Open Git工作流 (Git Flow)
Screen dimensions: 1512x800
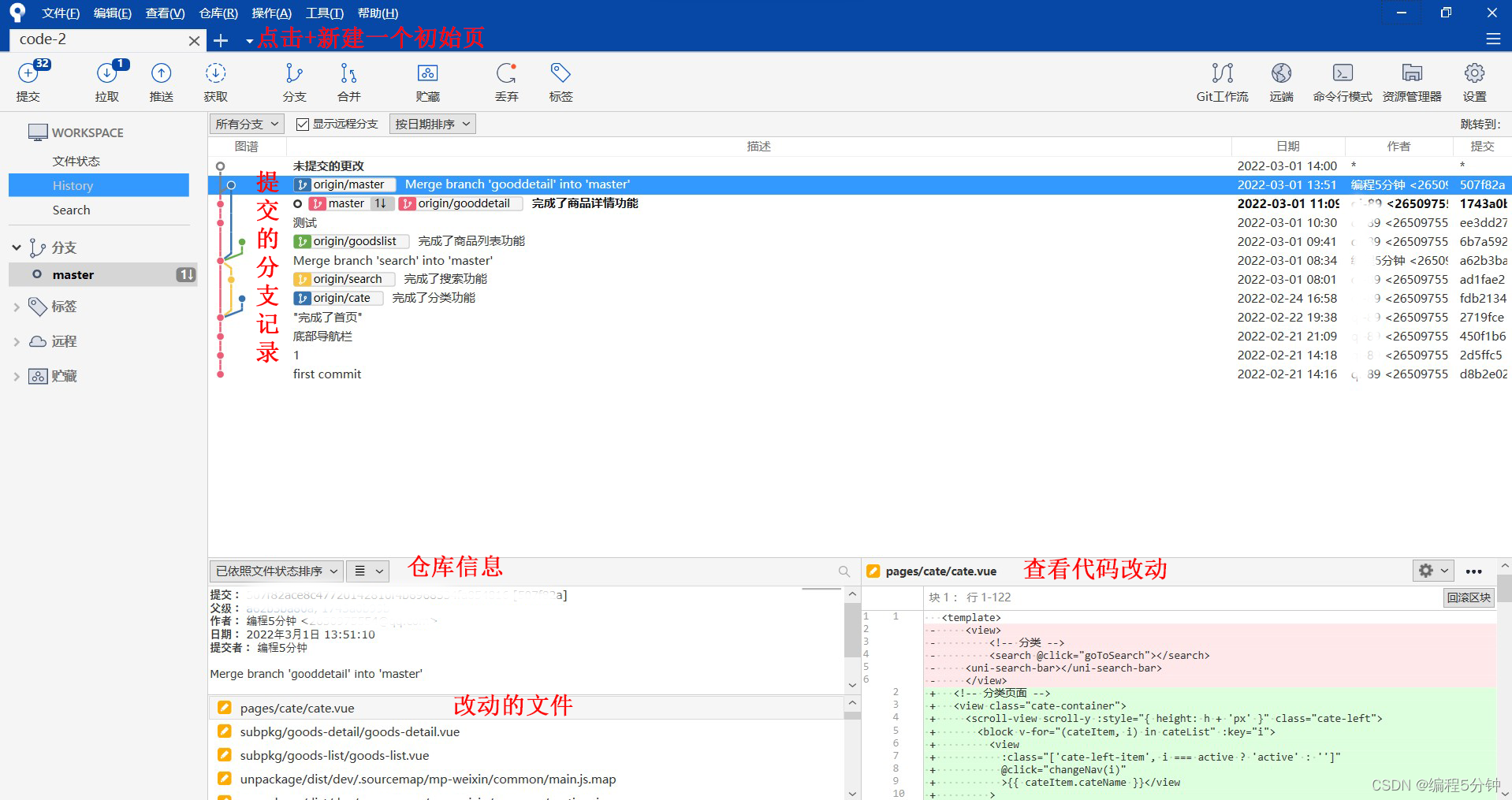[x=1222, y=80]
